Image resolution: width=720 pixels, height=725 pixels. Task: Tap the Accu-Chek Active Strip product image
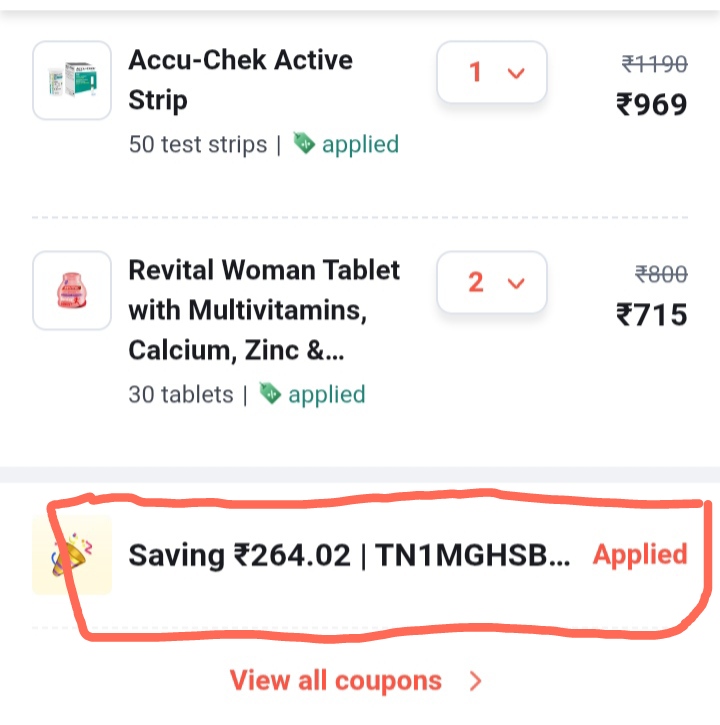tap(72, 80)
